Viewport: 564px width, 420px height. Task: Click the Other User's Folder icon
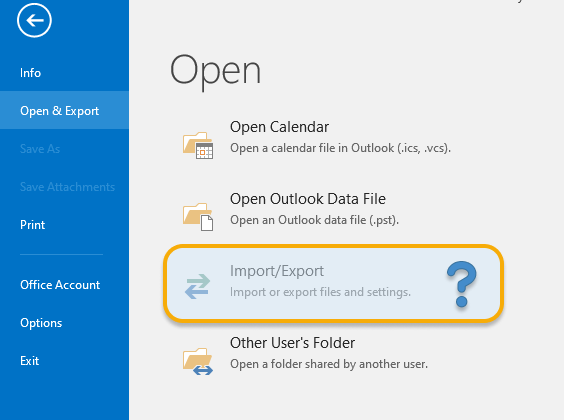[198, 361]
